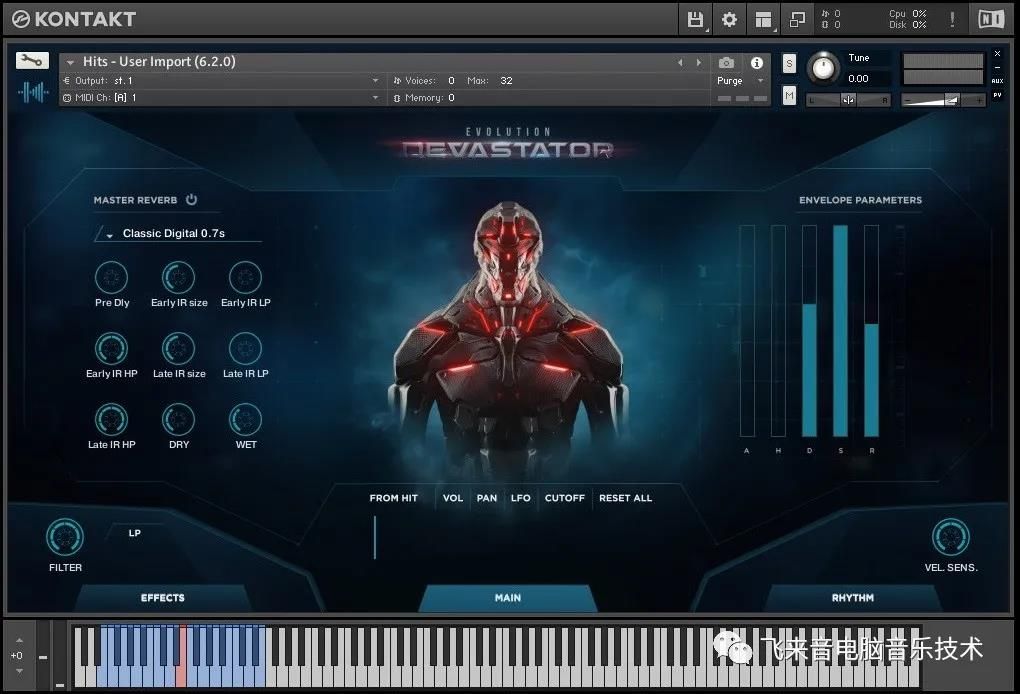The image size is (1020, 694).
Task: Minimize the instrument with the minus button
Action: coord(997,67)
